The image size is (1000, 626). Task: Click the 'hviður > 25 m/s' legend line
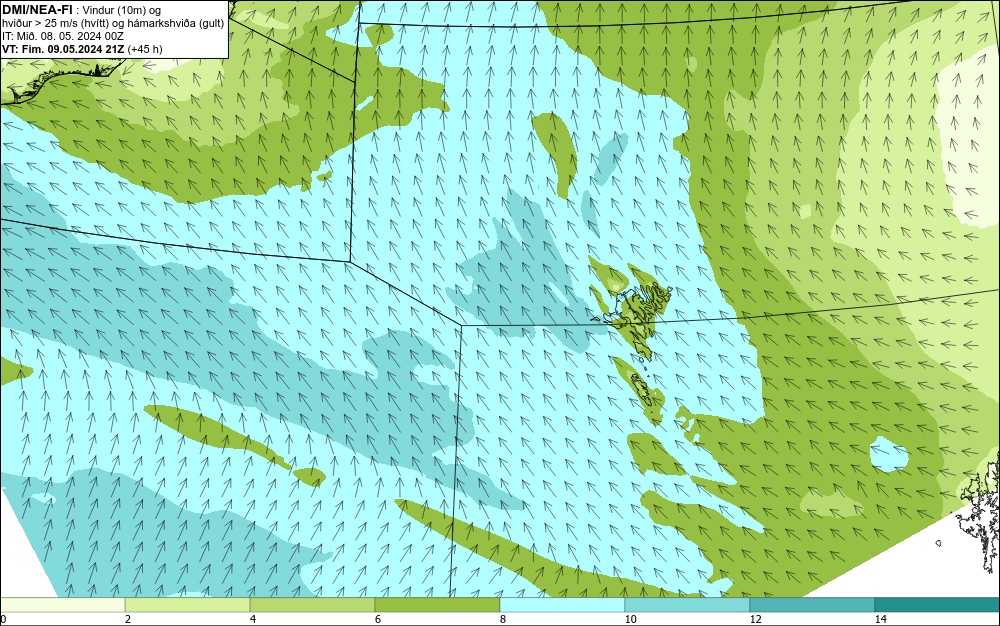click(x=113, y=24)
